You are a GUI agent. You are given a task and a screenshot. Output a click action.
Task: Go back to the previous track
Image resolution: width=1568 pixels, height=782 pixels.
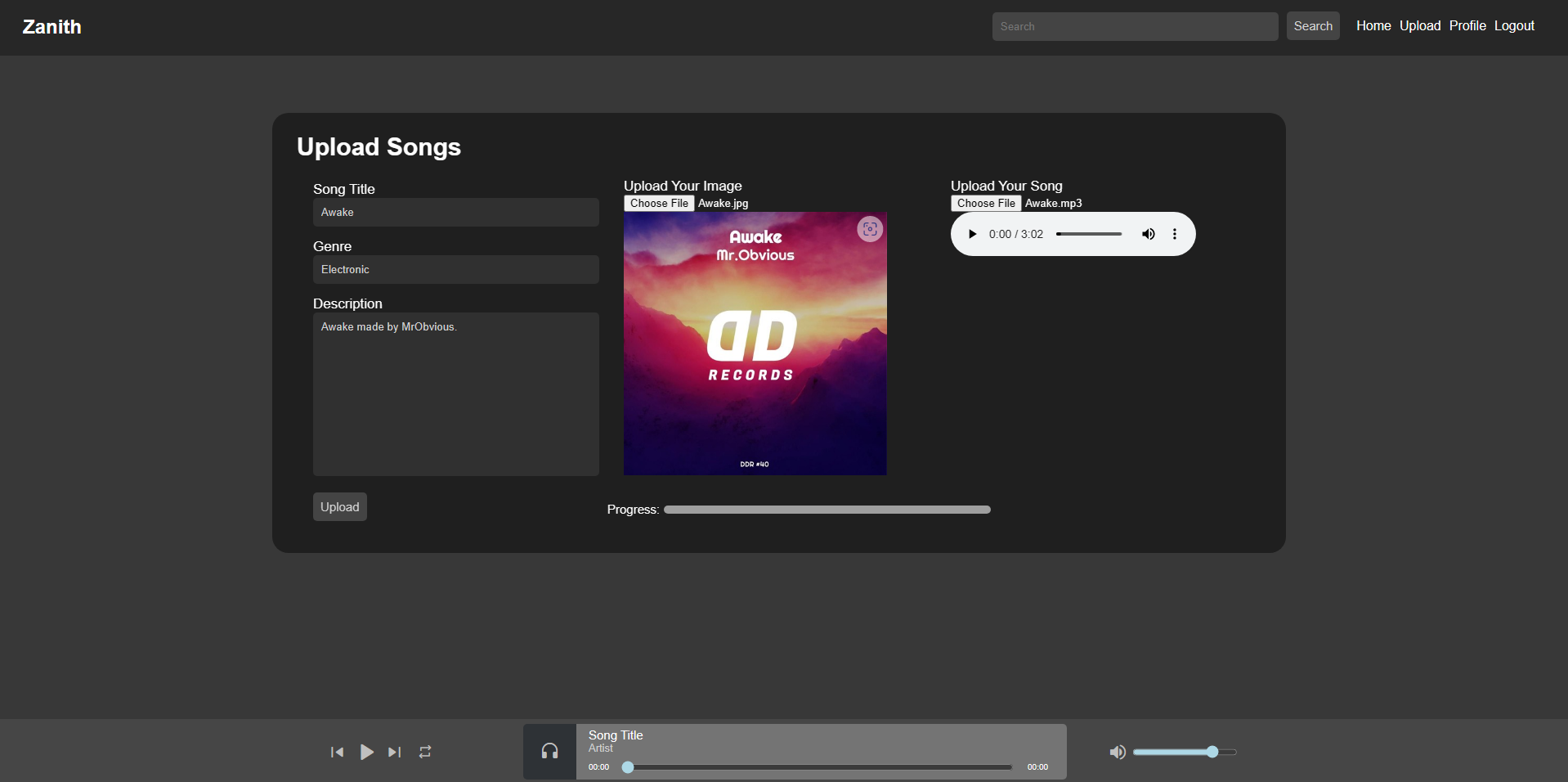coord(337,752)
